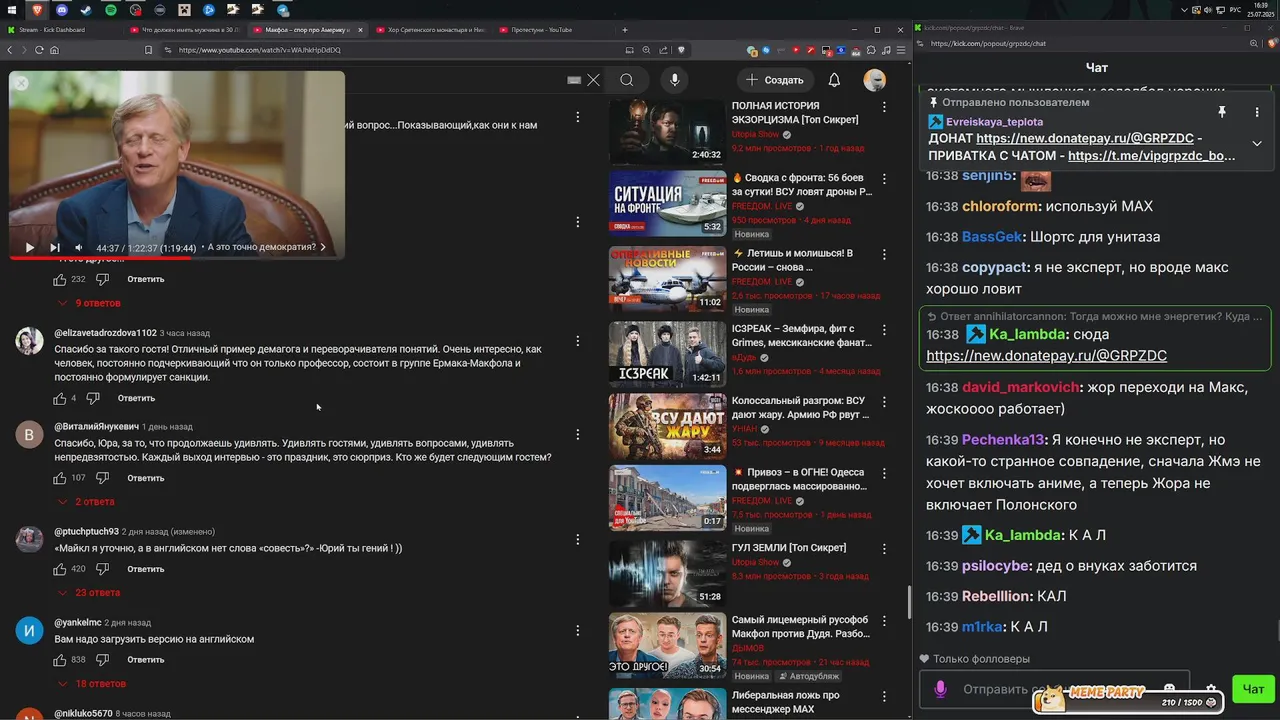Viewport: 1280px width, 720px height.
Task: Go to browser home page icon
Action: pos(54,50)
